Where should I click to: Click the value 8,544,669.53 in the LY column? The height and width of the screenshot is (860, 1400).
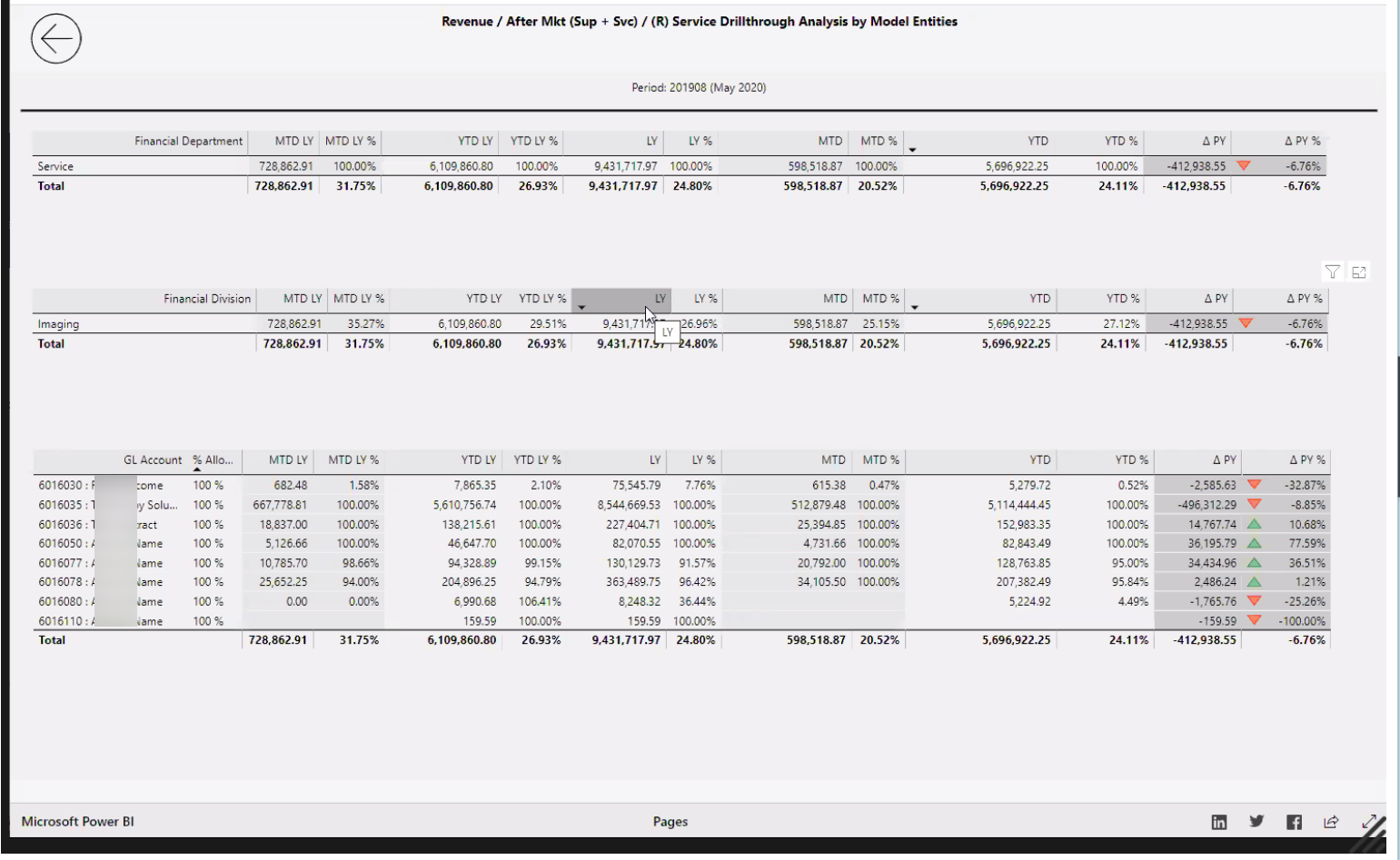(629, 504)
